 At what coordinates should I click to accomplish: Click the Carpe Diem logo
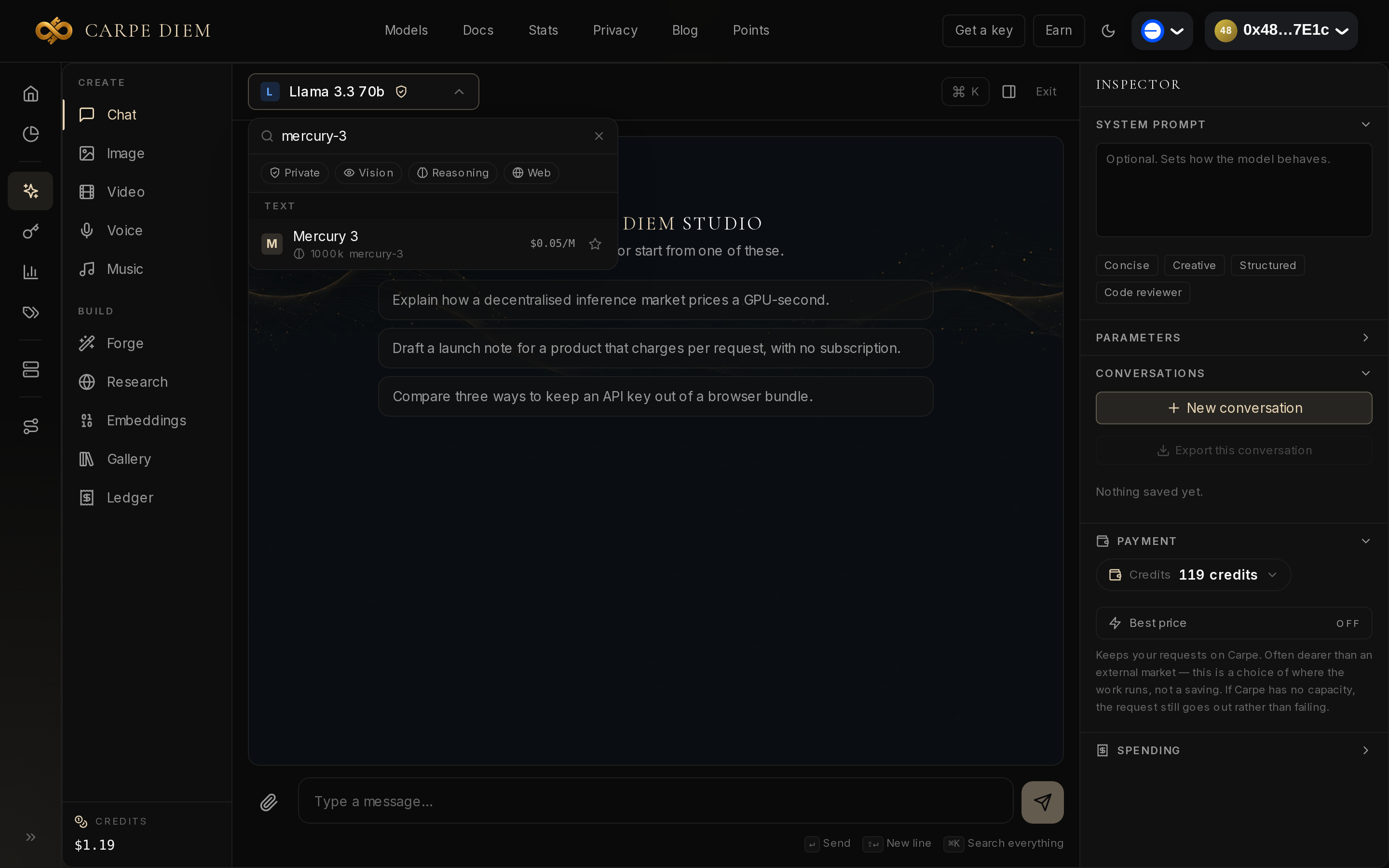pyautogui.click(x=123, y=30)
